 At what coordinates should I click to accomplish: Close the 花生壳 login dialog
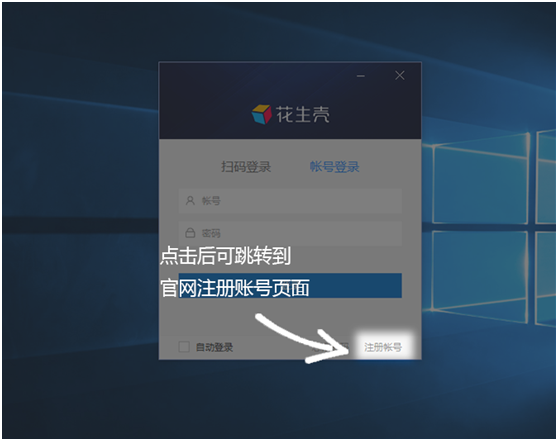[400, 75]
